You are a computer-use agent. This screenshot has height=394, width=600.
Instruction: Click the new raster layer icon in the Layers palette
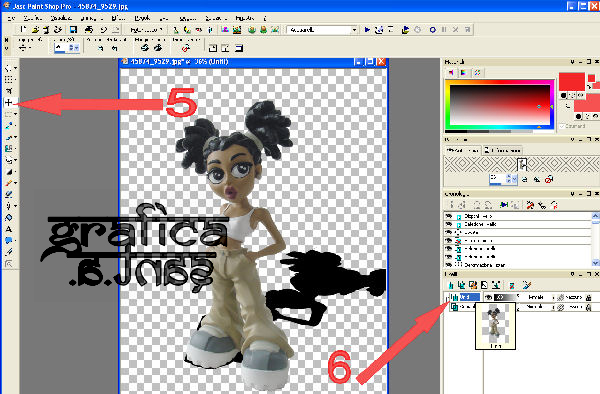[451, 285]
